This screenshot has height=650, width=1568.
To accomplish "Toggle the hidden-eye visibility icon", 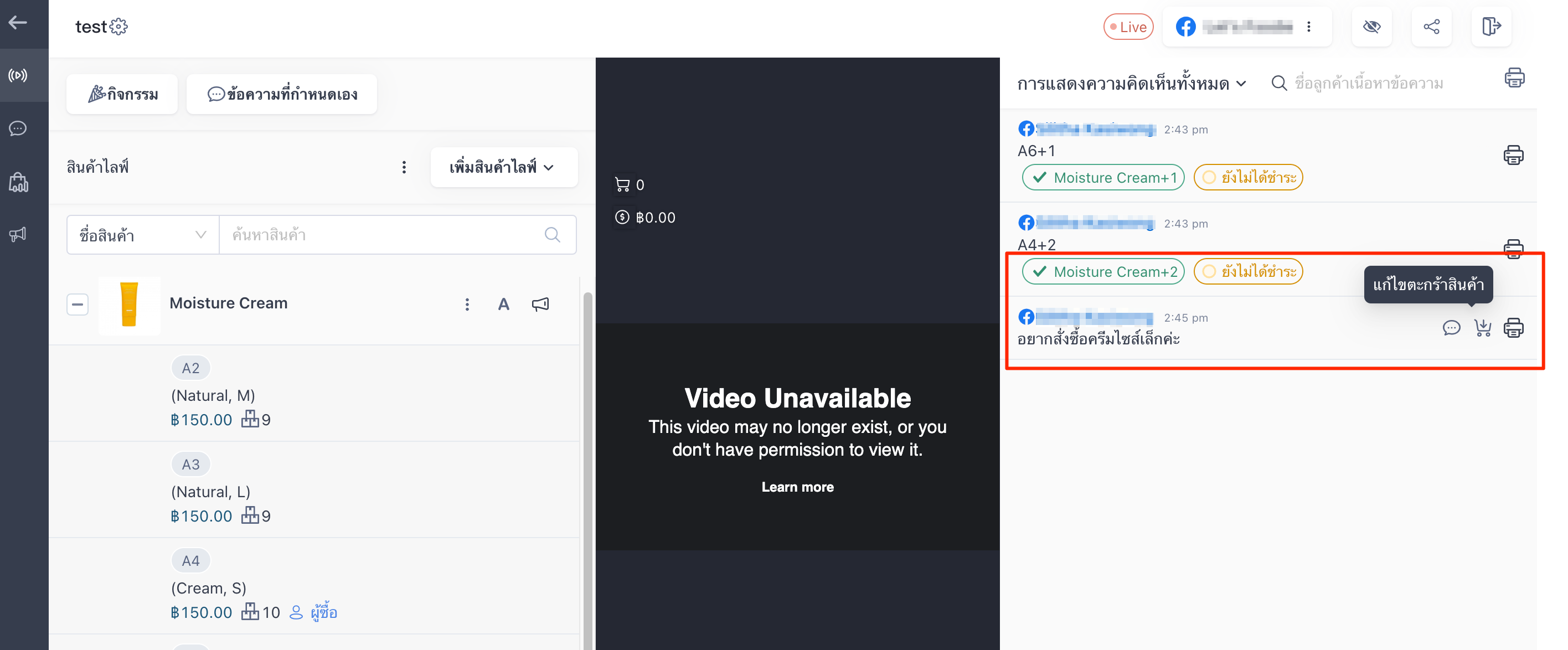I will click(1371, 27).
